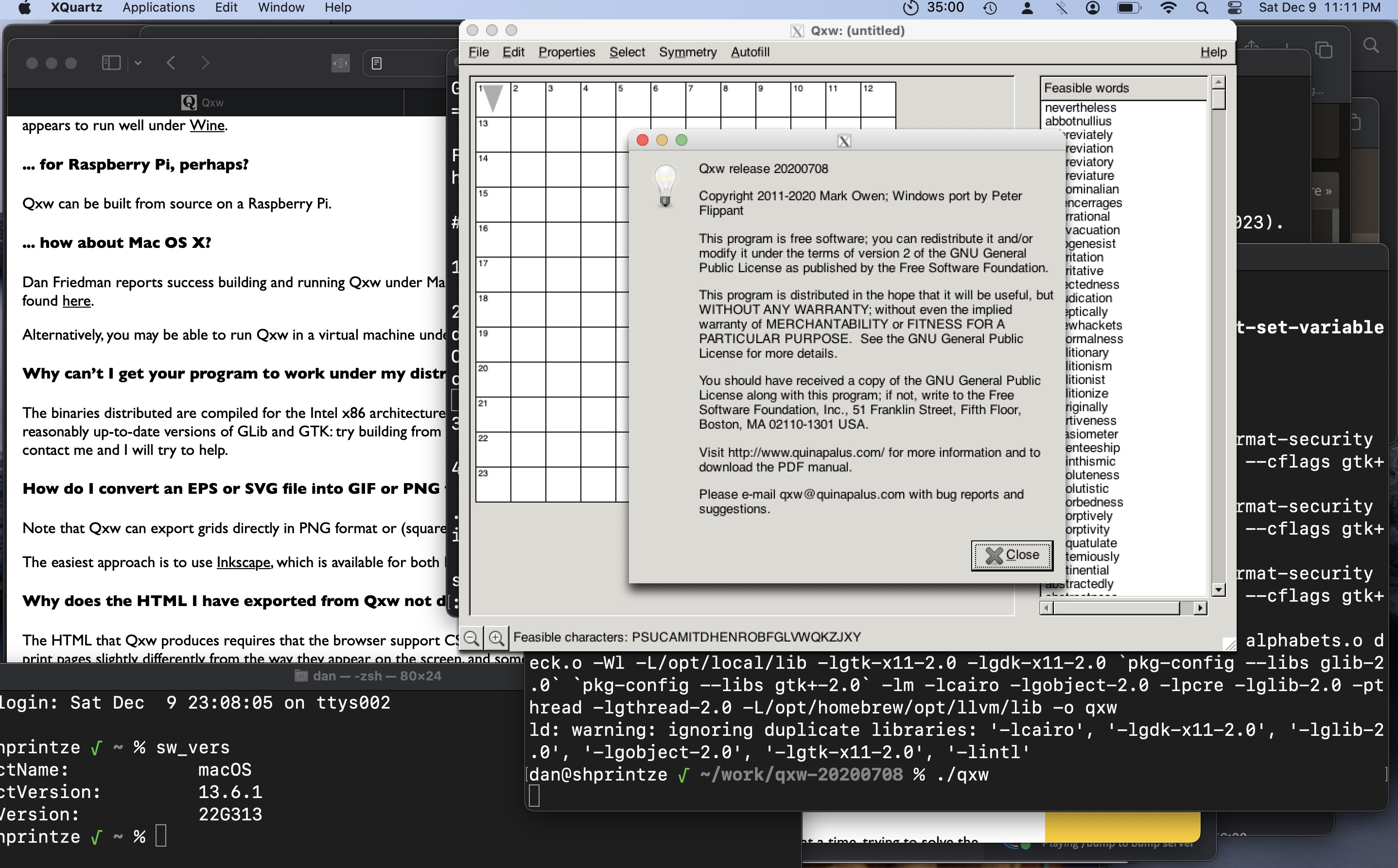Expand the Safari sidebar dropdown chevron
Screen dimensions: 1398x868
point(138,63)
